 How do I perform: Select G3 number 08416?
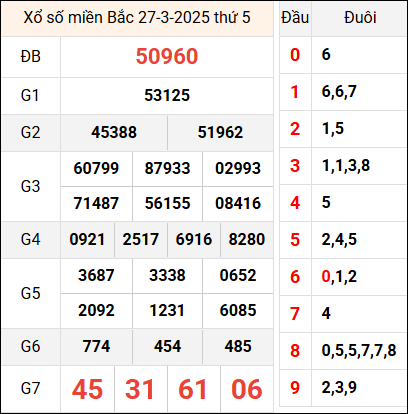(238, 203)
